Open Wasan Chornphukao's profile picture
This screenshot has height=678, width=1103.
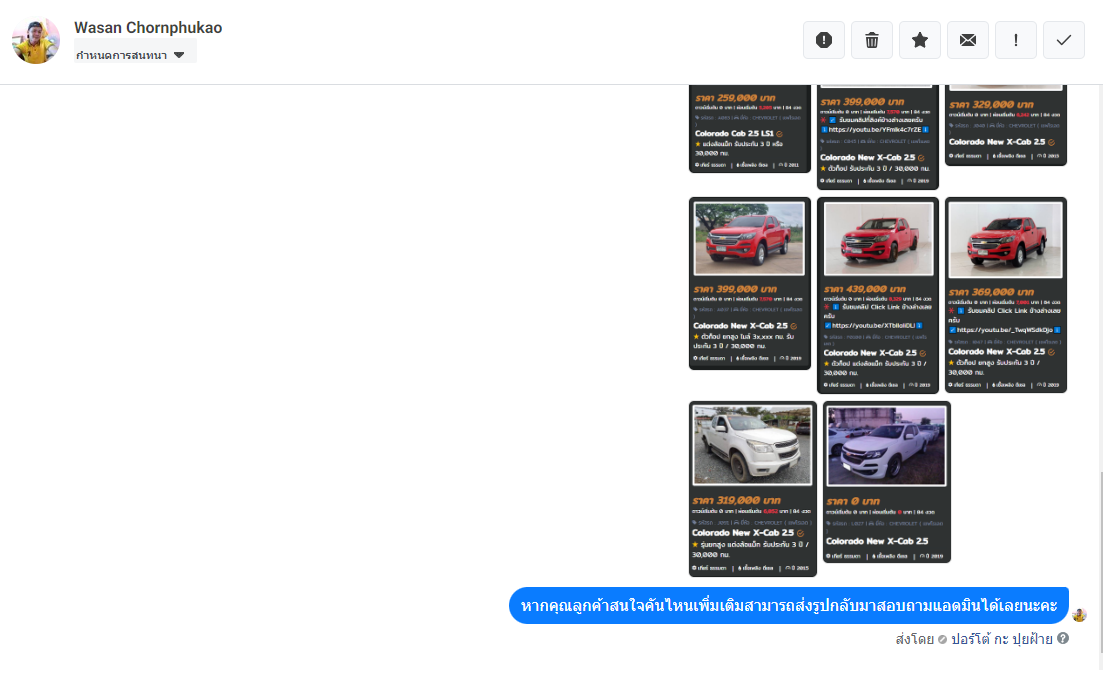point(36,40)
